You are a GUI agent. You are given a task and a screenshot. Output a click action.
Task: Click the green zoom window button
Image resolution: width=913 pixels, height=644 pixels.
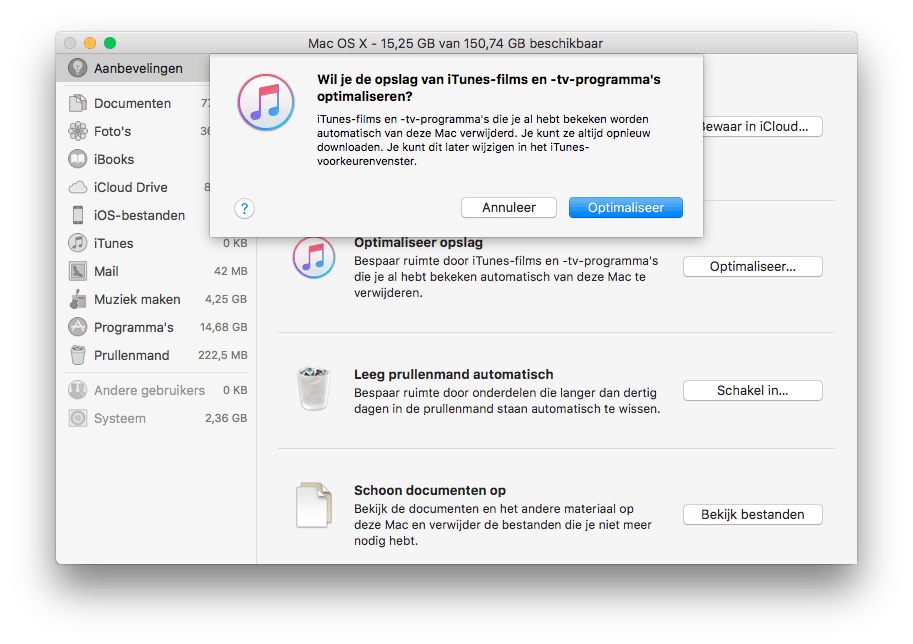110,43
